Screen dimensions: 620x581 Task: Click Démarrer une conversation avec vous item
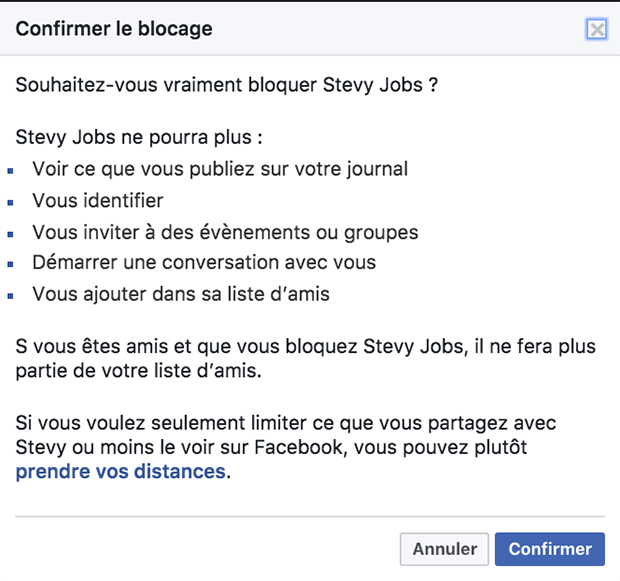click(204, 263)
